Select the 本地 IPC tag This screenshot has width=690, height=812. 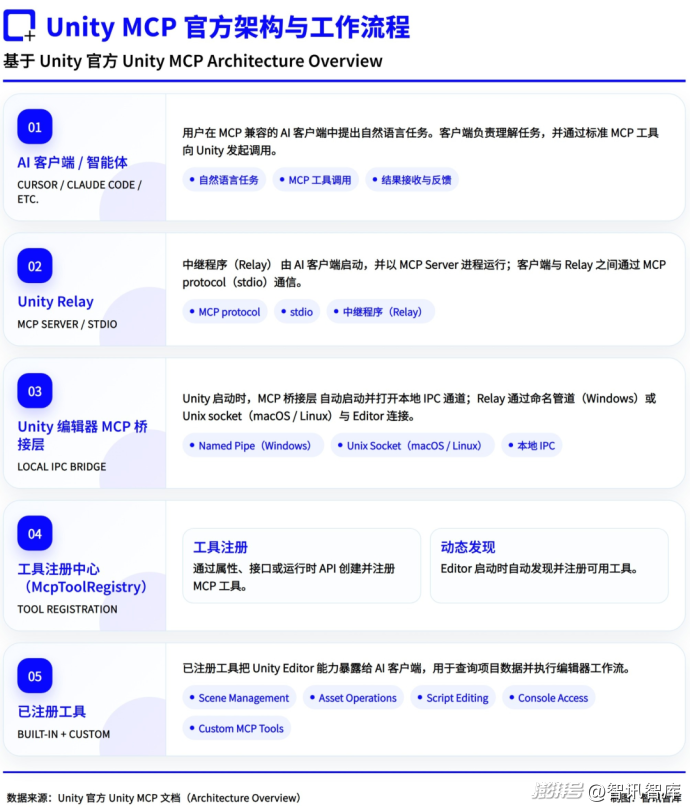click(x=531, y=445)
